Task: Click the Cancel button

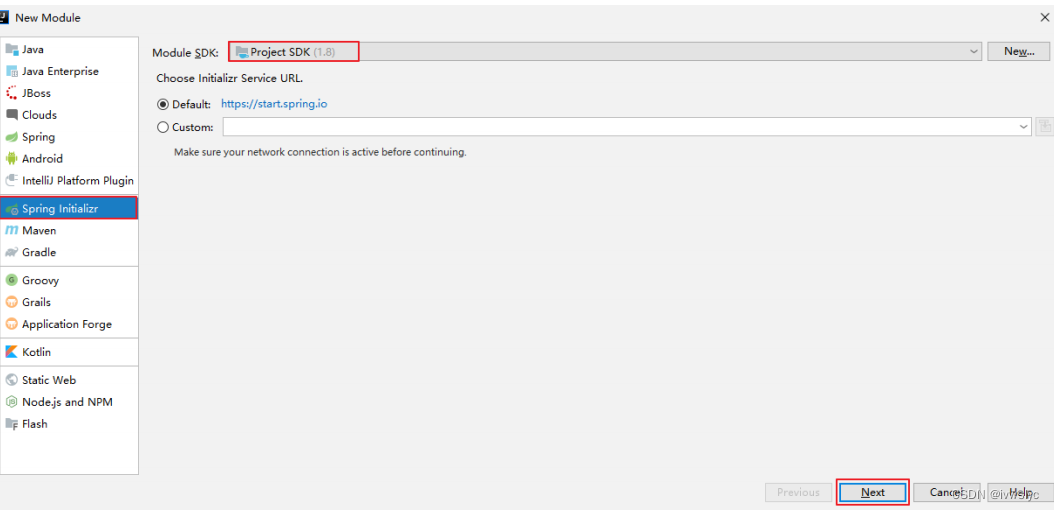Action: click(x=946, y=492)
